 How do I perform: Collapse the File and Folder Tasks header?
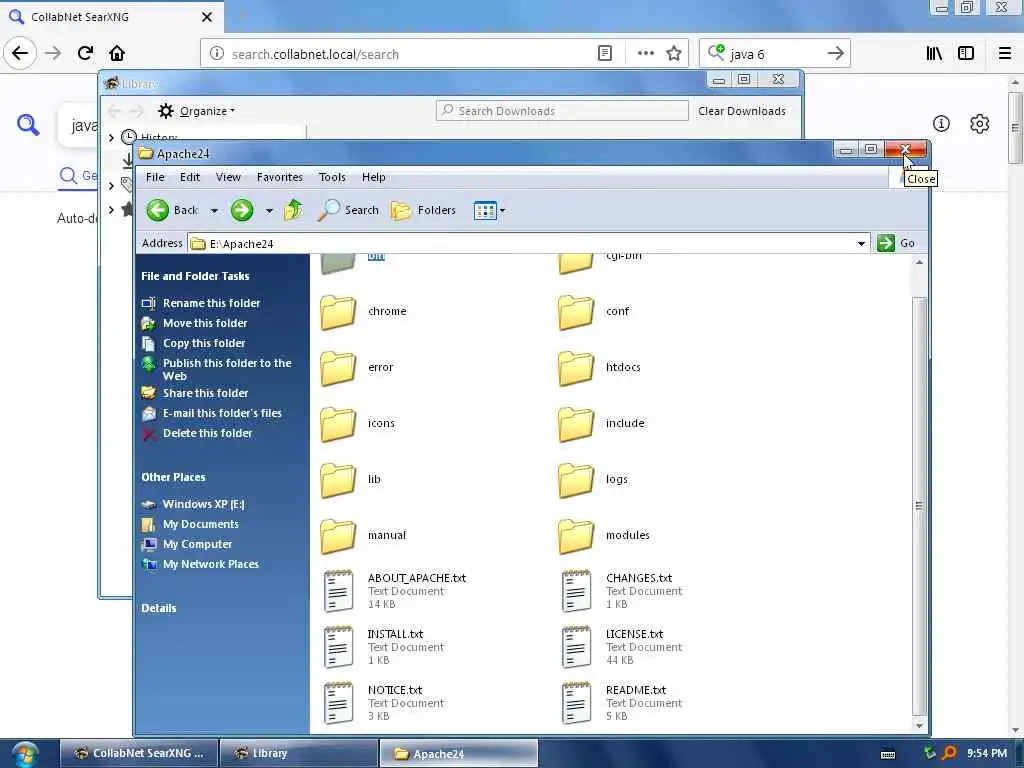coord(195,276)
